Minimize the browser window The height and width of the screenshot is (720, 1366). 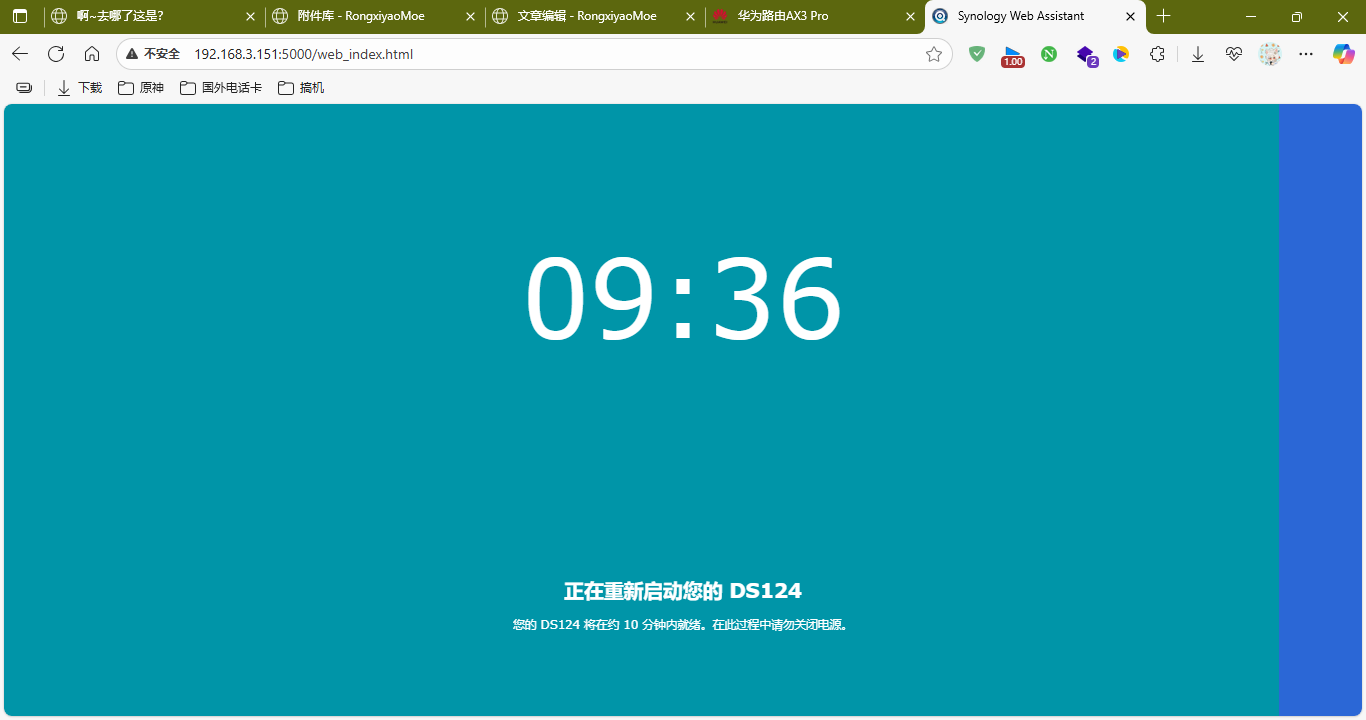1251,16
